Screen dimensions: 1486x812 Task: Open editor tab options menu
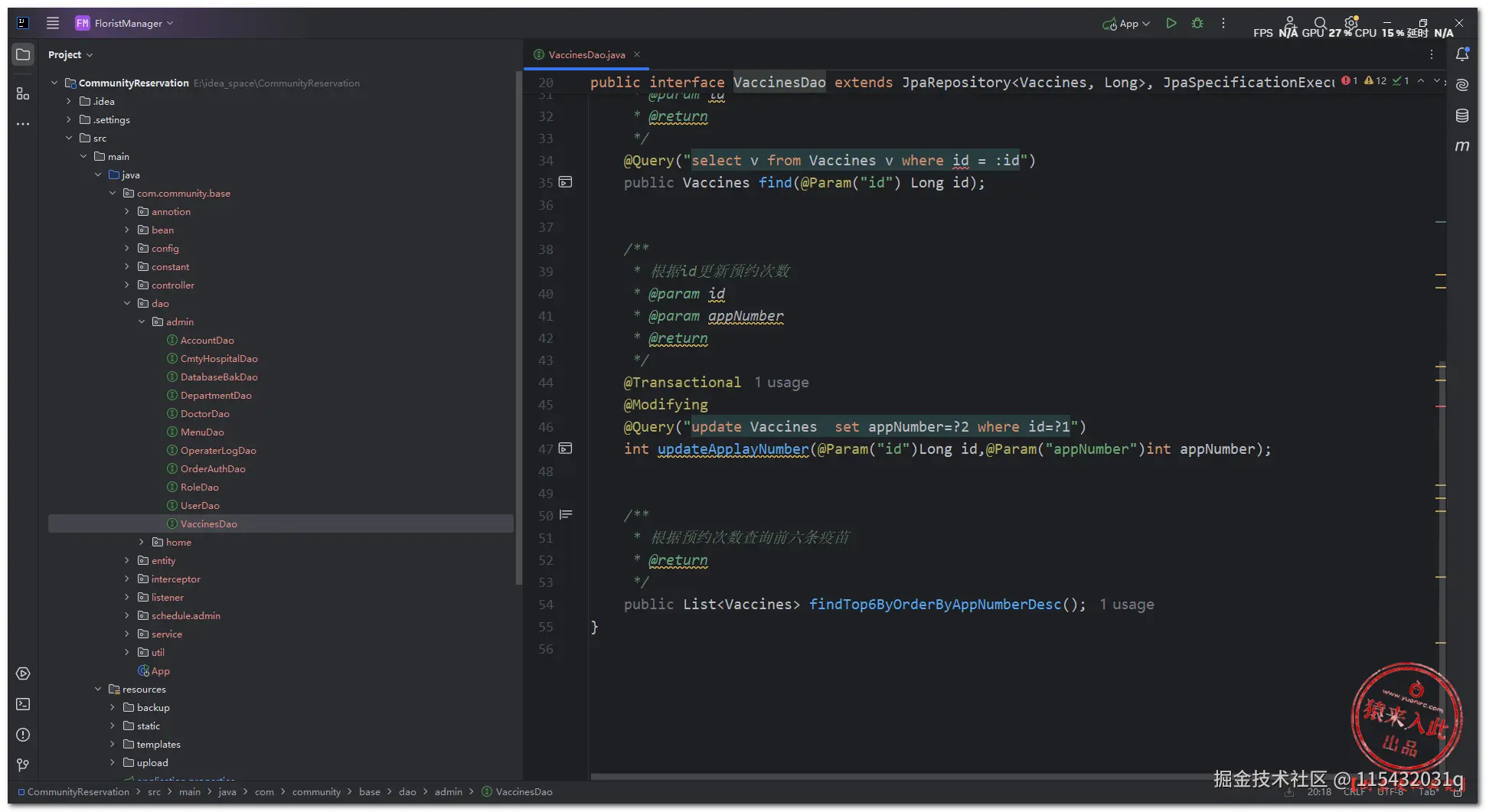click(x=1432, y=54)
